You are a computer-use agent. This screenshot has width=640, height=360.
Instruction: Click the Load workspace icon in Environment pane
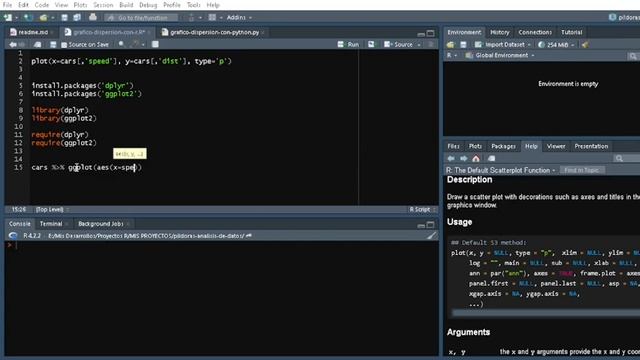tap(450, 44)
